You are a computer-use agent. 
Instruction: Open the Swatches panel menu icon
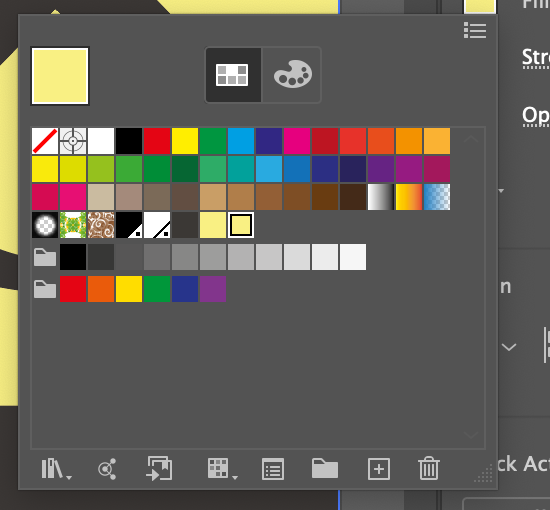(475, 31)
